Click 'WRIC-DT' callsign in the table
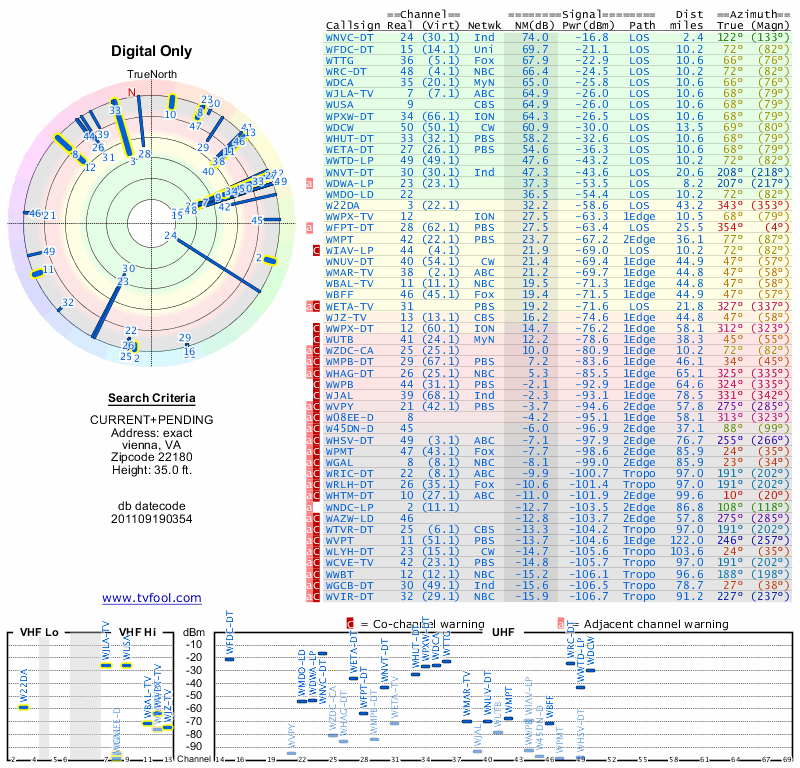This screenshot has height=768, width=800. coord(349,474)
